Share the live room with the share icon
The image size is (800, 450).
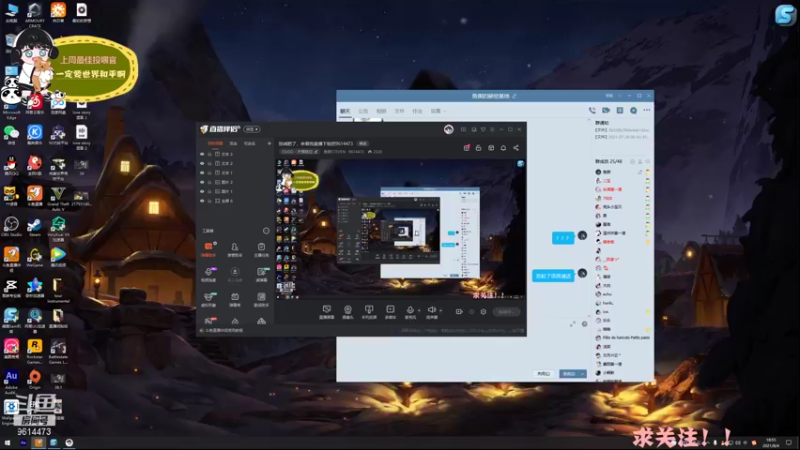click(516, 147)
